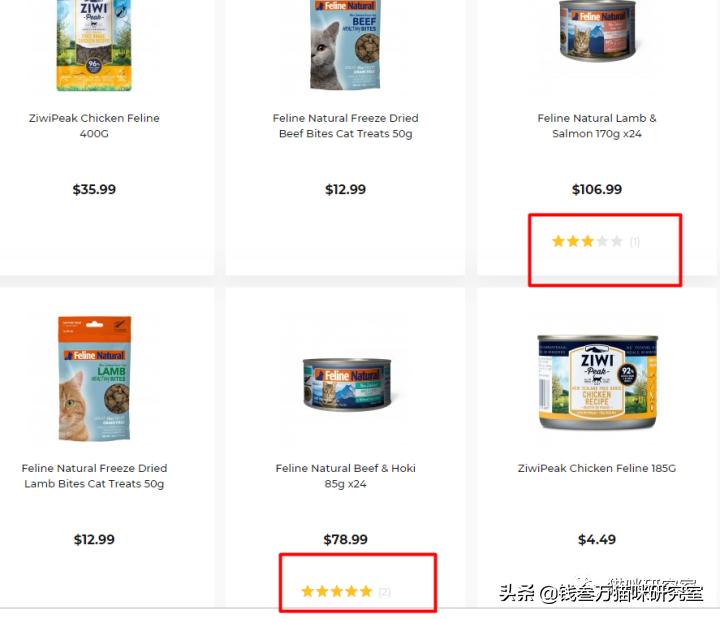Viewport: 720px width, 619px height.
Task: Click the five-star rating on Beef & Hoki
Action: tap(337, 591)
